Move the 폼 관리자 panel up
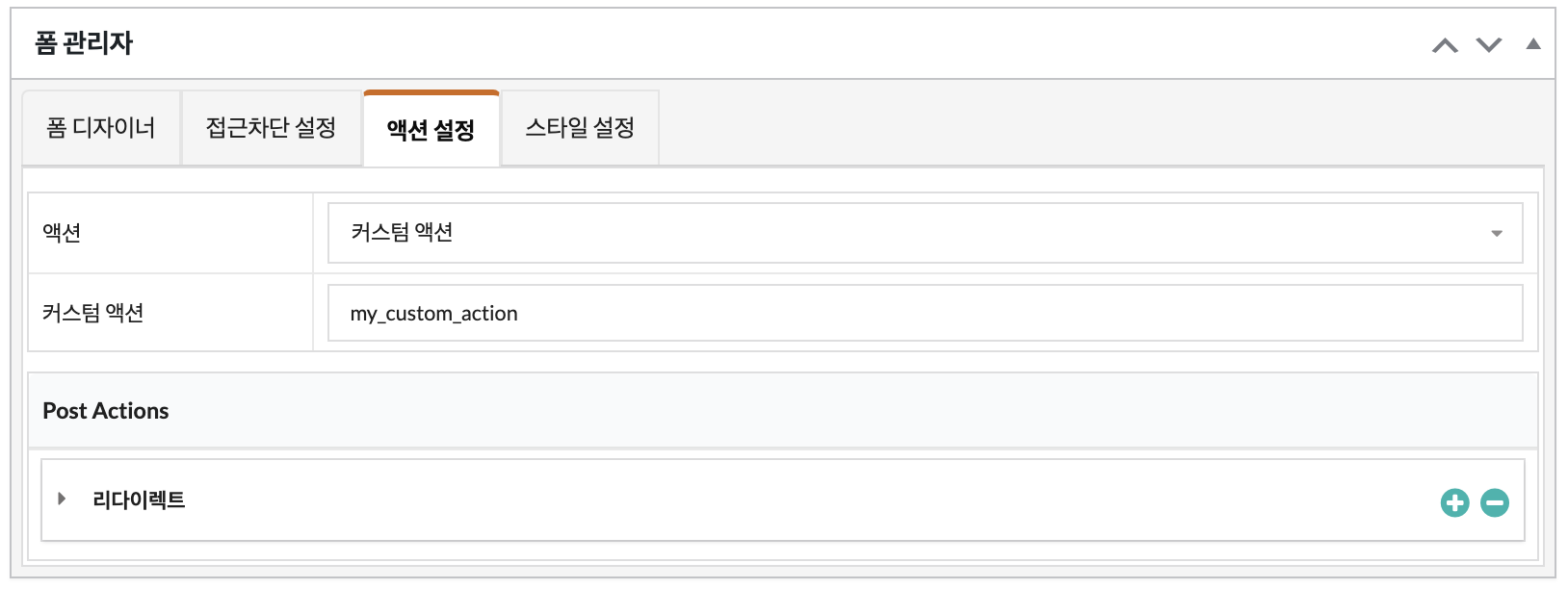The height and width of the screenshot is (589, 1568). click(1445, 45)
